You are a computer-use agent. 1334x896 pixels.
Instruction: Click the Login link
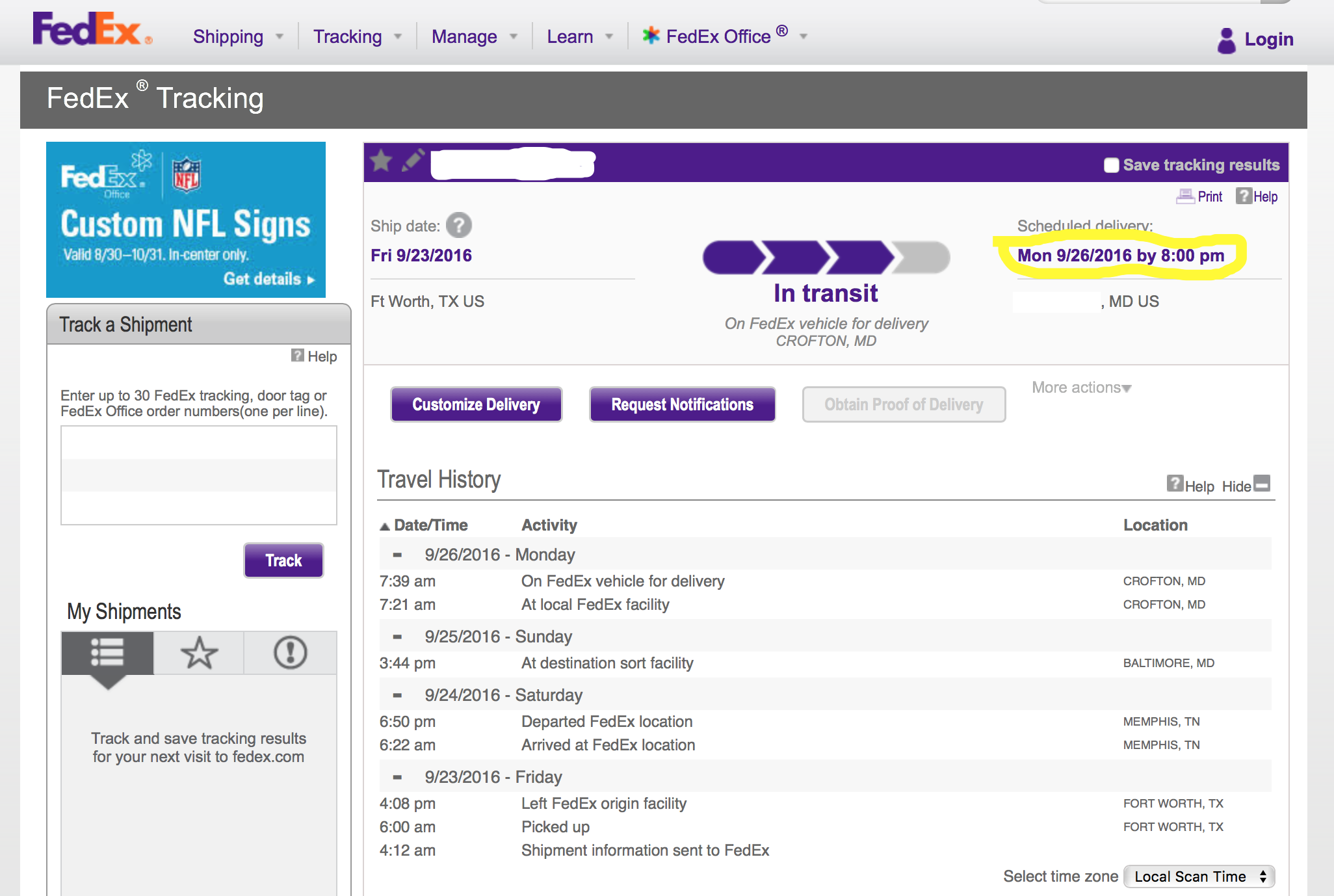click(1268, 39)
